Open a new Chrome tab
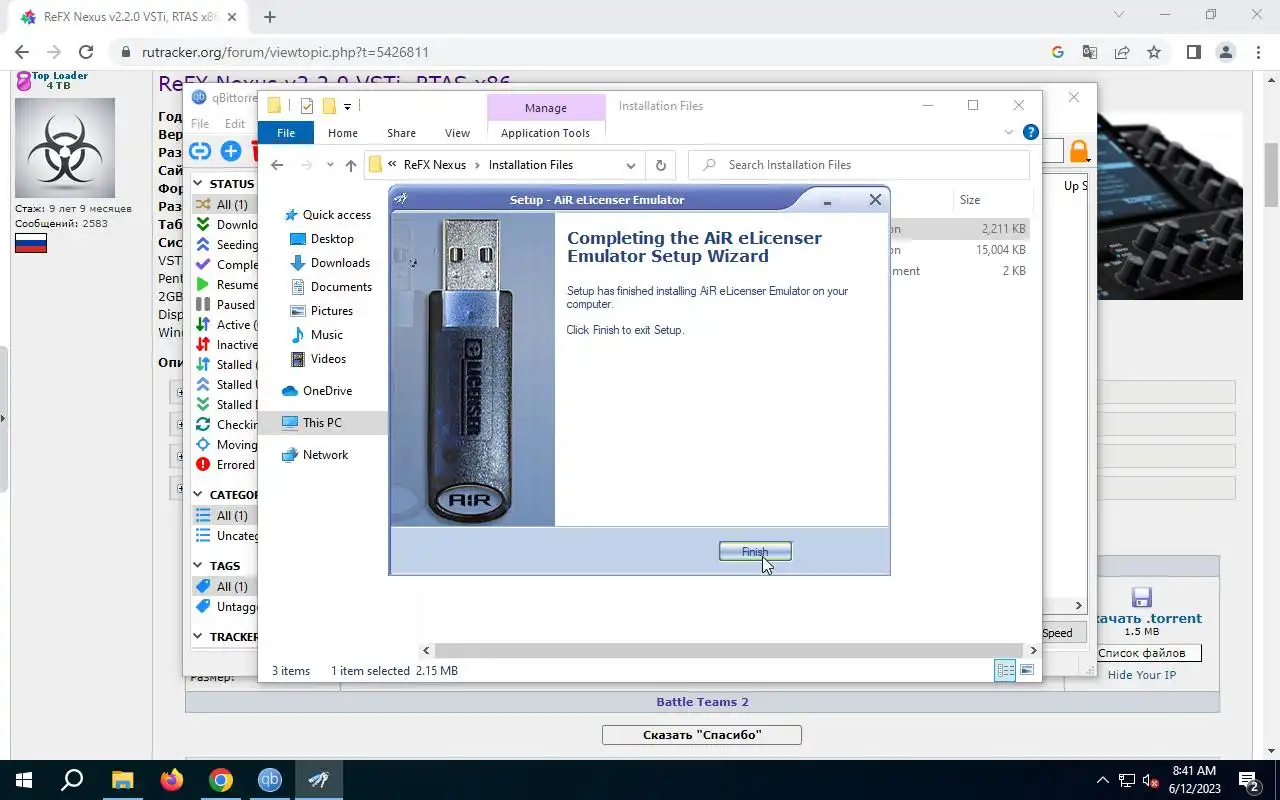 (270, 17)
